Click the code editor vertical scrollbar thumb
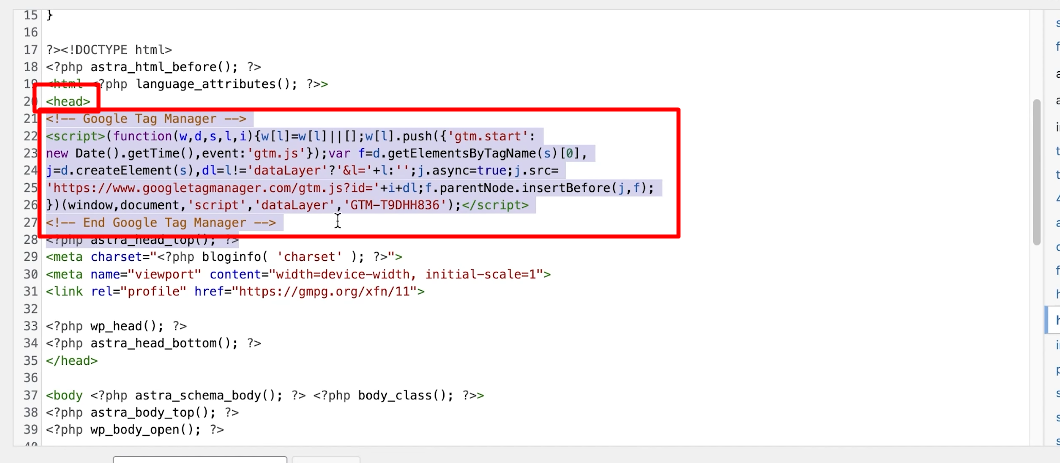This screenshot has width=1060, height=463. coord(1038,170)
